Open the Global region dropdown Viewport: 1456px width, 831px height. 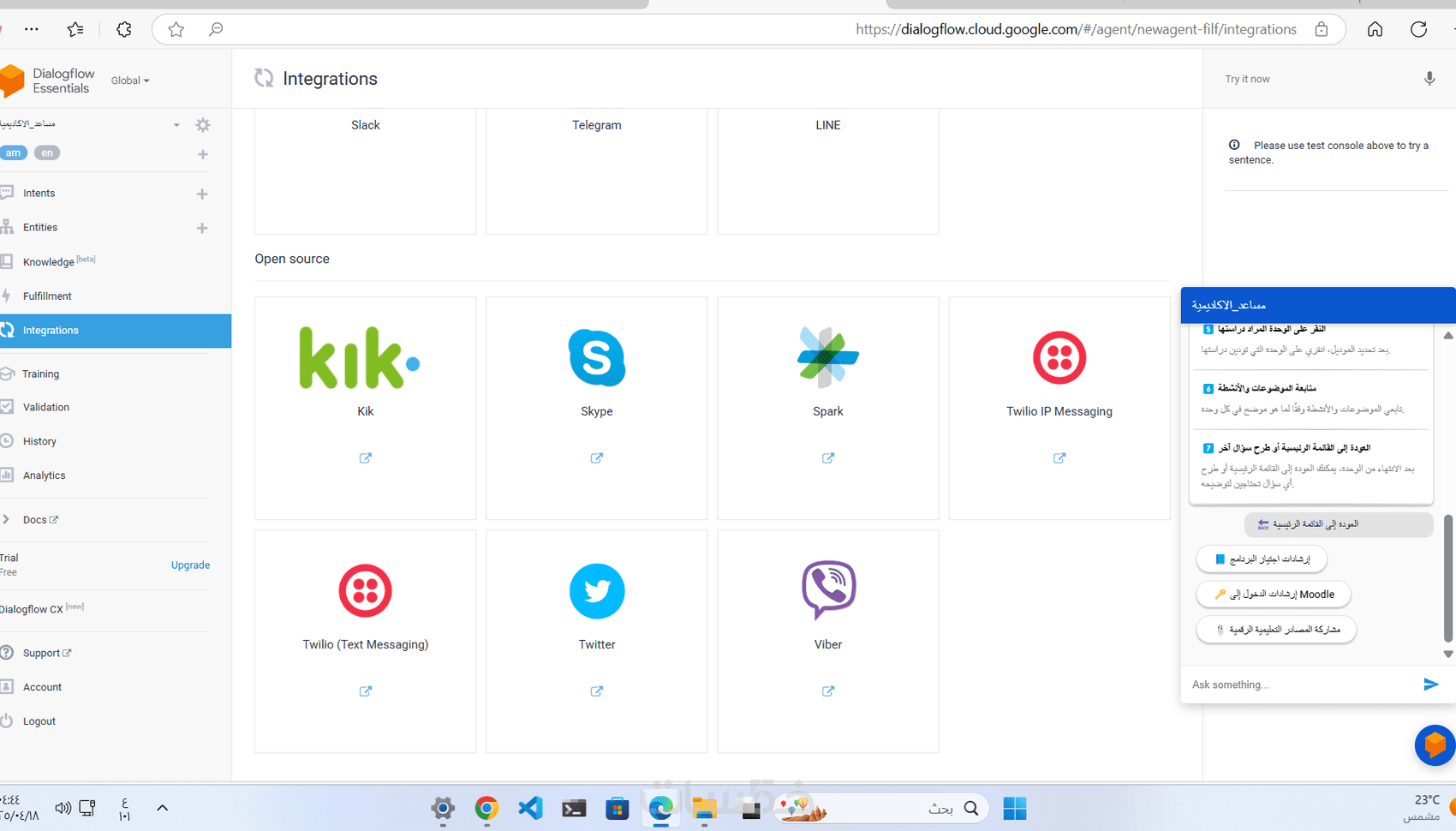[130, 81]
